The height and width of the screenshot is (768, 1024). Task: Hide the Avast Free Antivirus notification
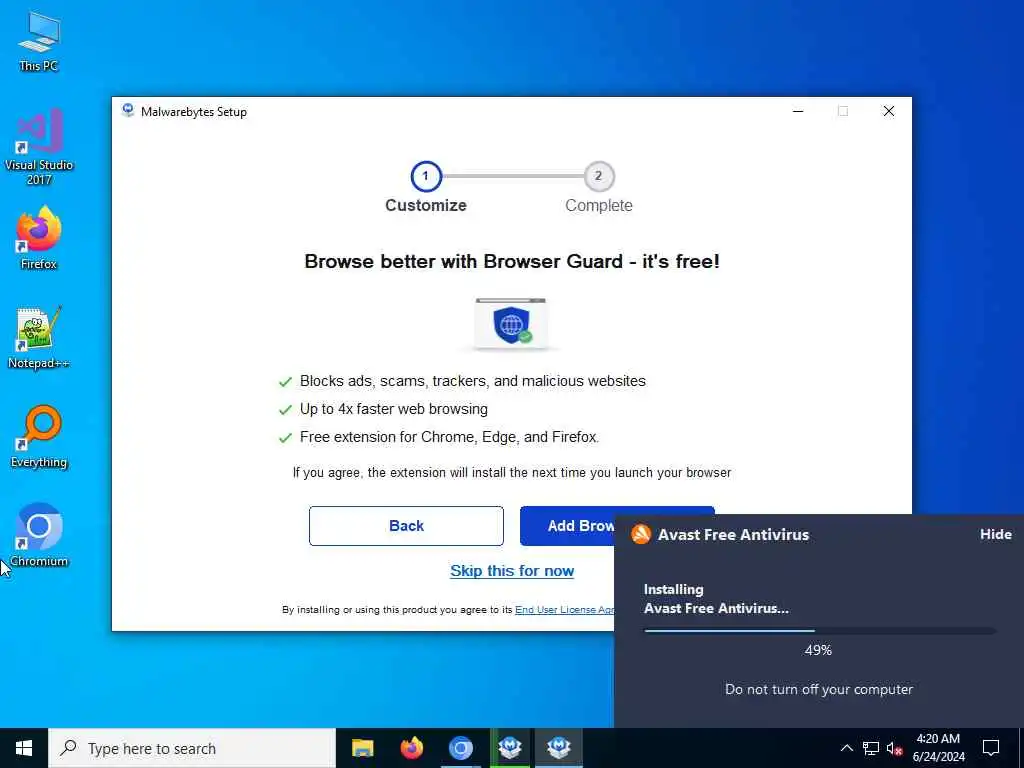[x=995, y=534]
